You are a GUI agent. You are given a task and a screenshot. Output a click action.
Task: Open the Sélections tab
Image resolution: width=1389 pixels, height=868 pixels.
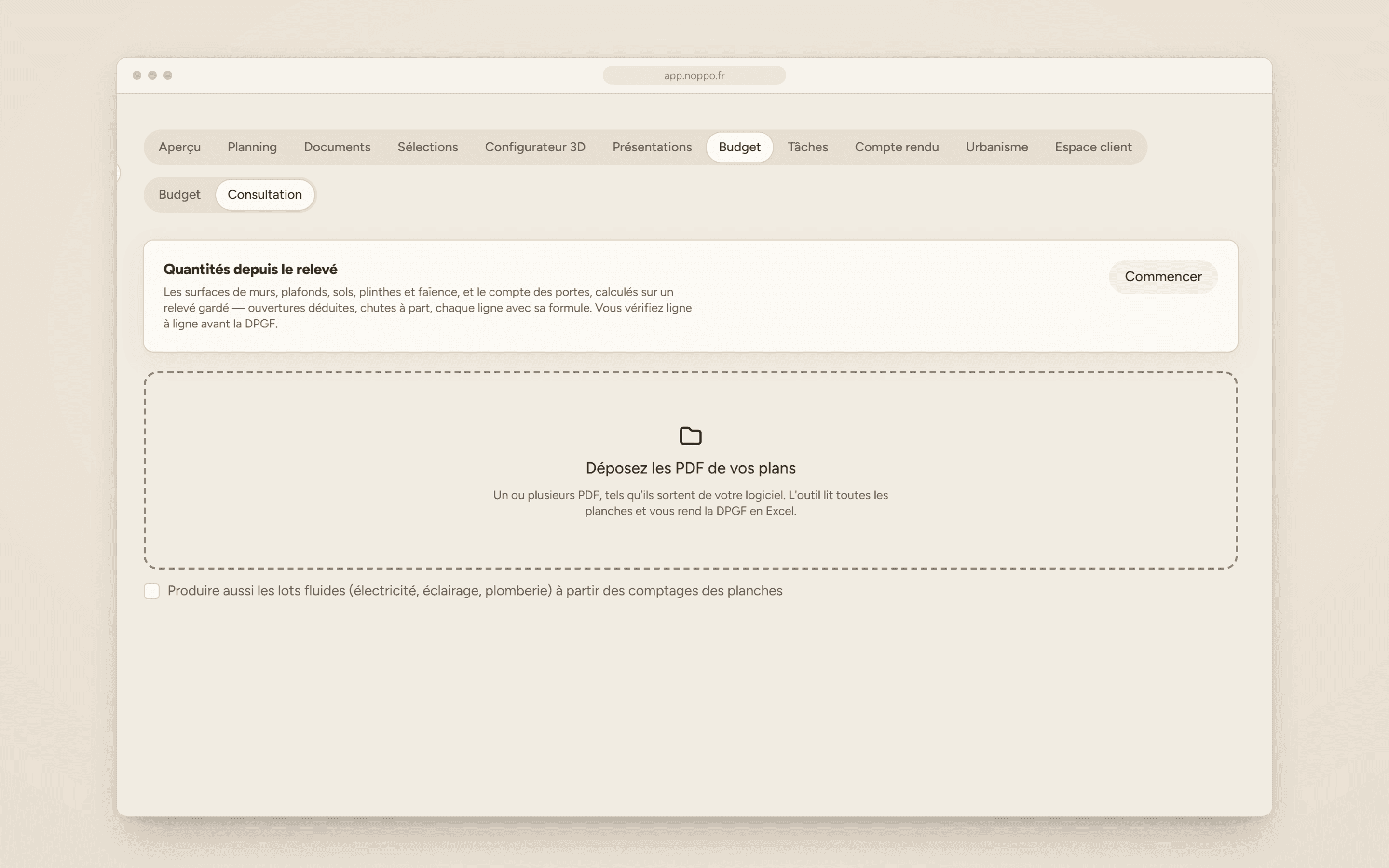[x=428, y=147]
